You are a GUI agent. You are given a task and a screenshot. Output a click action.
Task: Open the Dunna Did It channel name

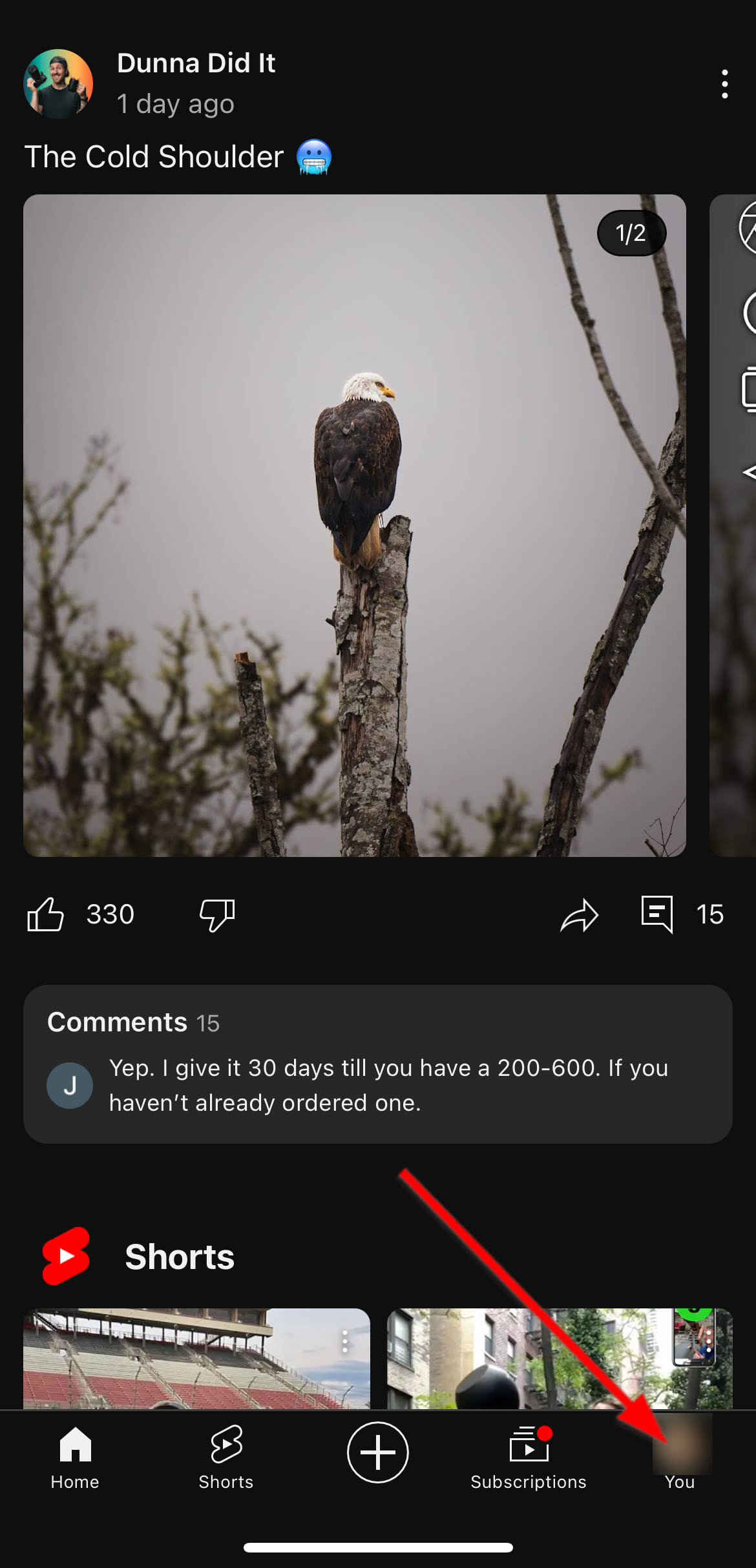pyautogui.click(x=196, y=63)
